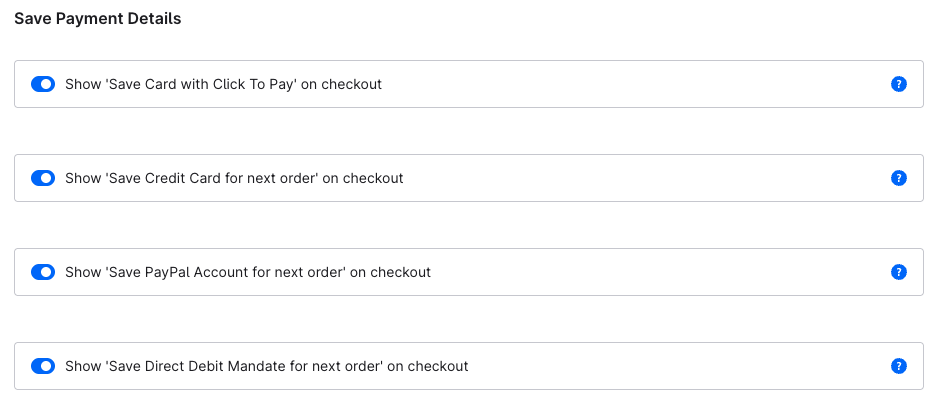Click the 'Save Payment Details' heading

coord(97,19)
